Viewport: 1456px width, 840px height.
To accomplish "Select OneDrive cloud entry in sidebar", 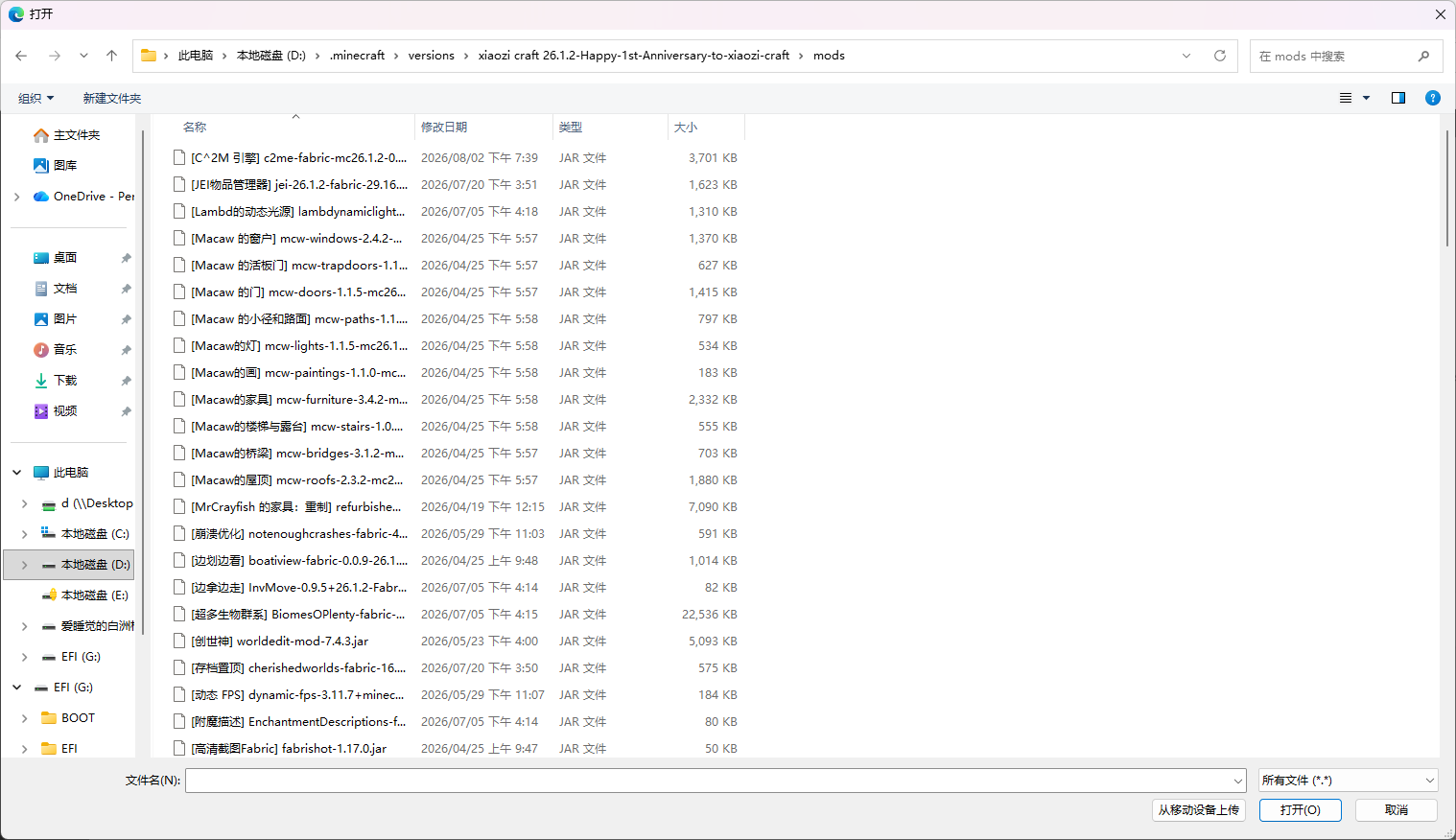I will (x=84, y=197).
